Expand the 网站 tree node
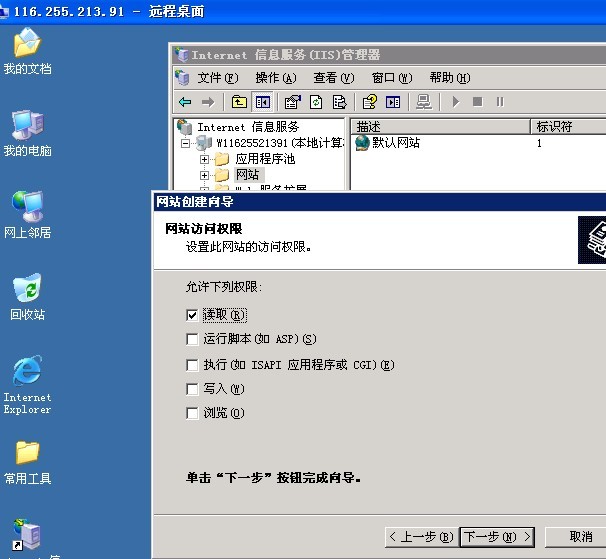 coord(204,175)
